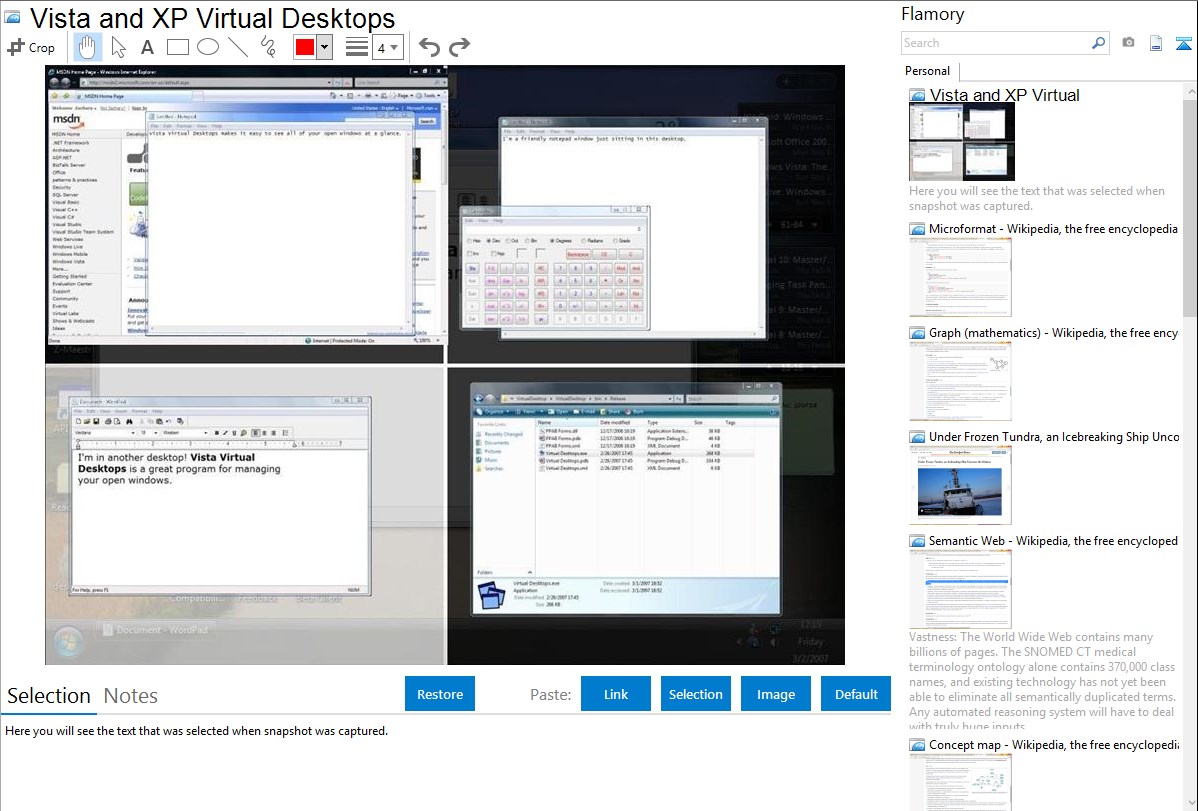Click the icon beside Under Frozen Tundra entry
The height and width of the screenshot is (811, 1198).
917,437
